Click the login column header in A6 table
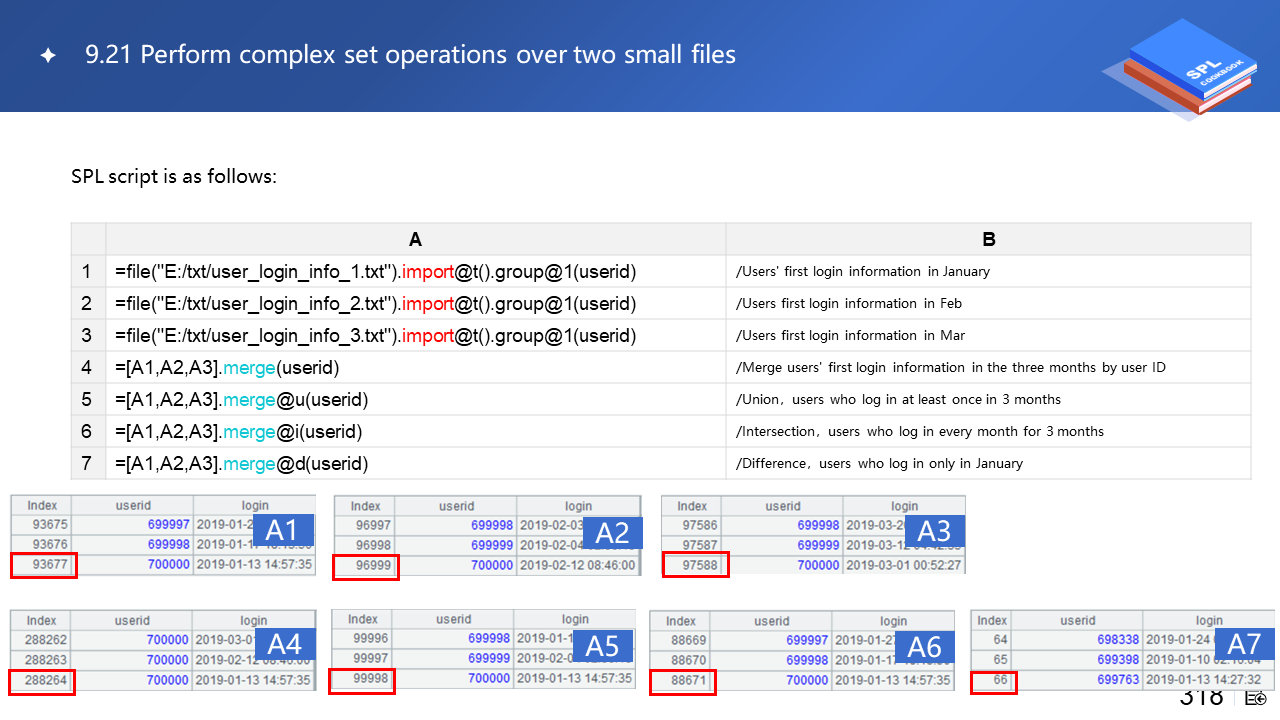The height and width of the screenshot is (720, 1280). 893,621
